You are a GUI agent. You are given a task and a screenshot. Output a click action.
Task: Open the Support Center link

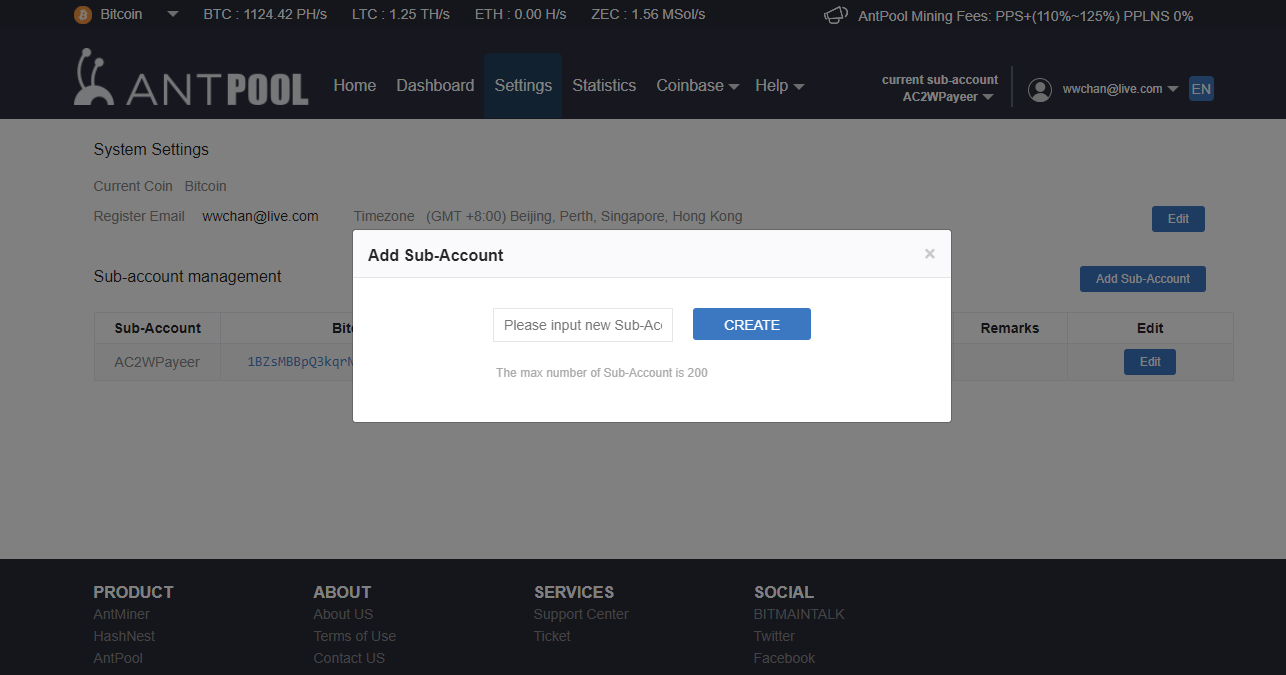point(581,614)
